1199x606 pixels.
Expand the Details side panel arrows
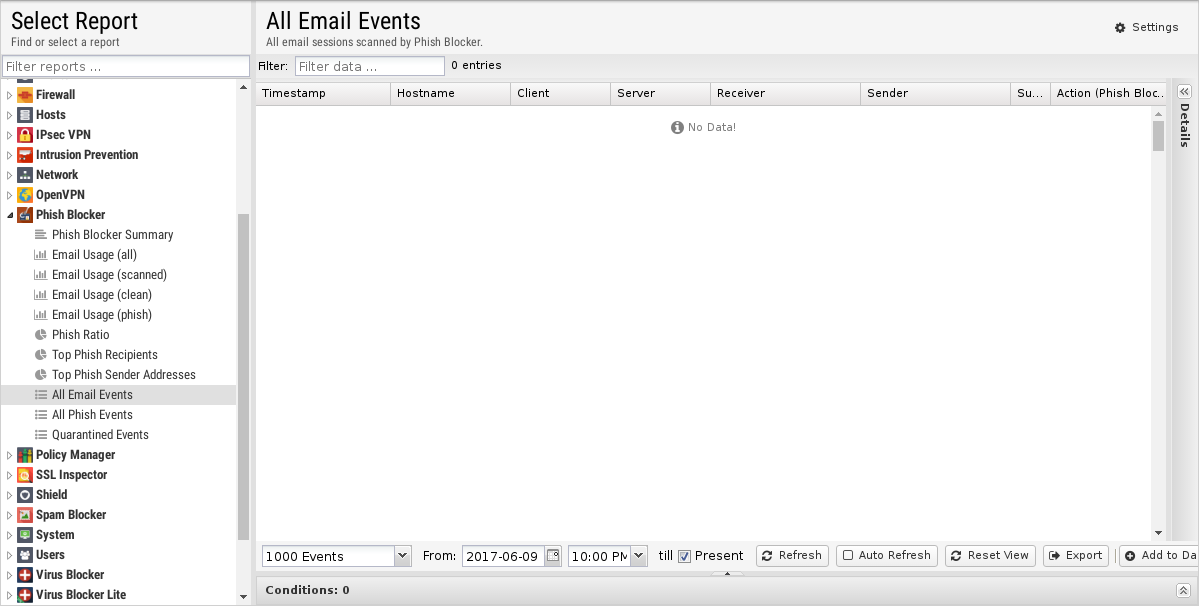pyautogui.click(x=1184, y=91)
